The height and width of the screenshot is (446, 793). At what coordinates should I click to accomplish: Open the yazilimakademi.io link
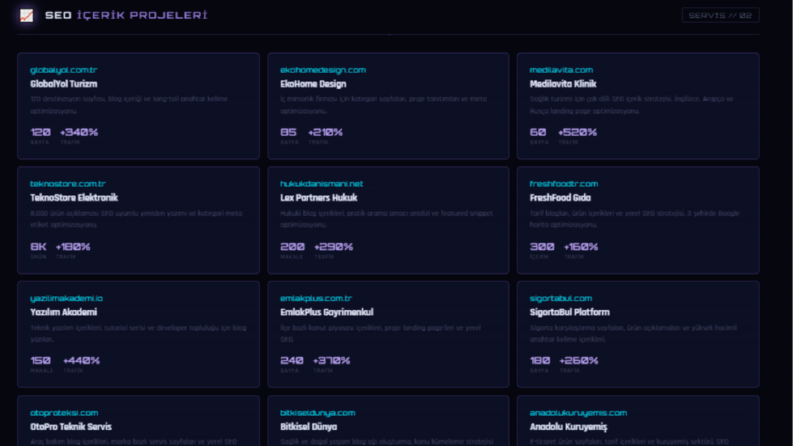tap(66, 298)
